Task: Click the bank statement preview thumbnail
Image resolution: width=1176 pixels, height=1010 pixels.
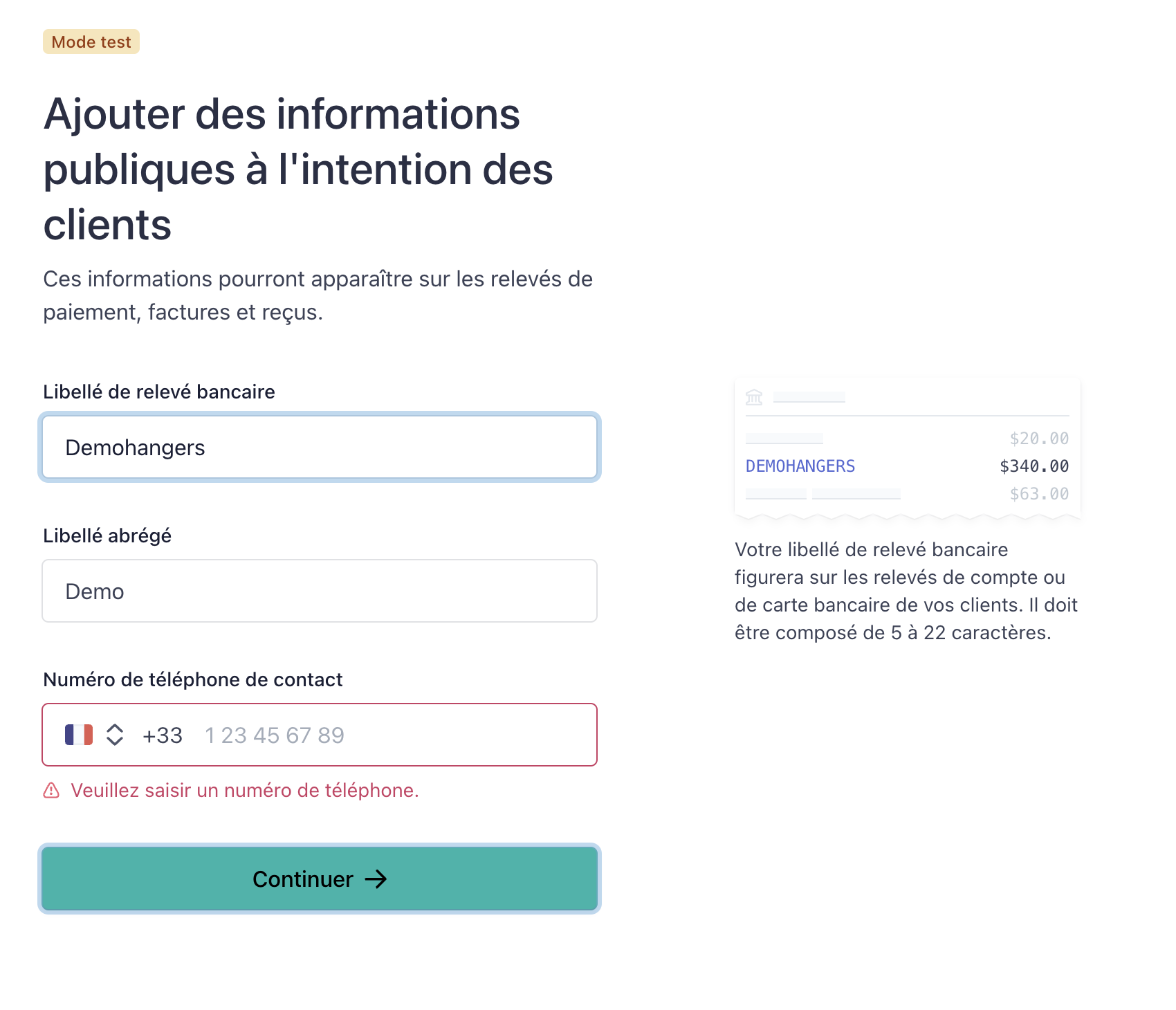Action: coord(908,448)
